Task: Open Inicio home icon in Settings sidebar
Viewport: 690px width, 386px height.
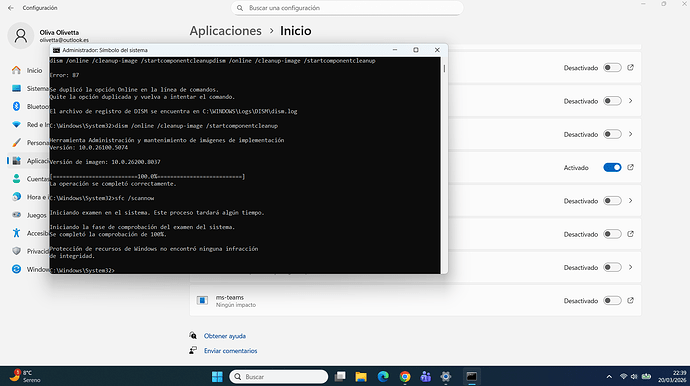Action: (x=16, y=70)
